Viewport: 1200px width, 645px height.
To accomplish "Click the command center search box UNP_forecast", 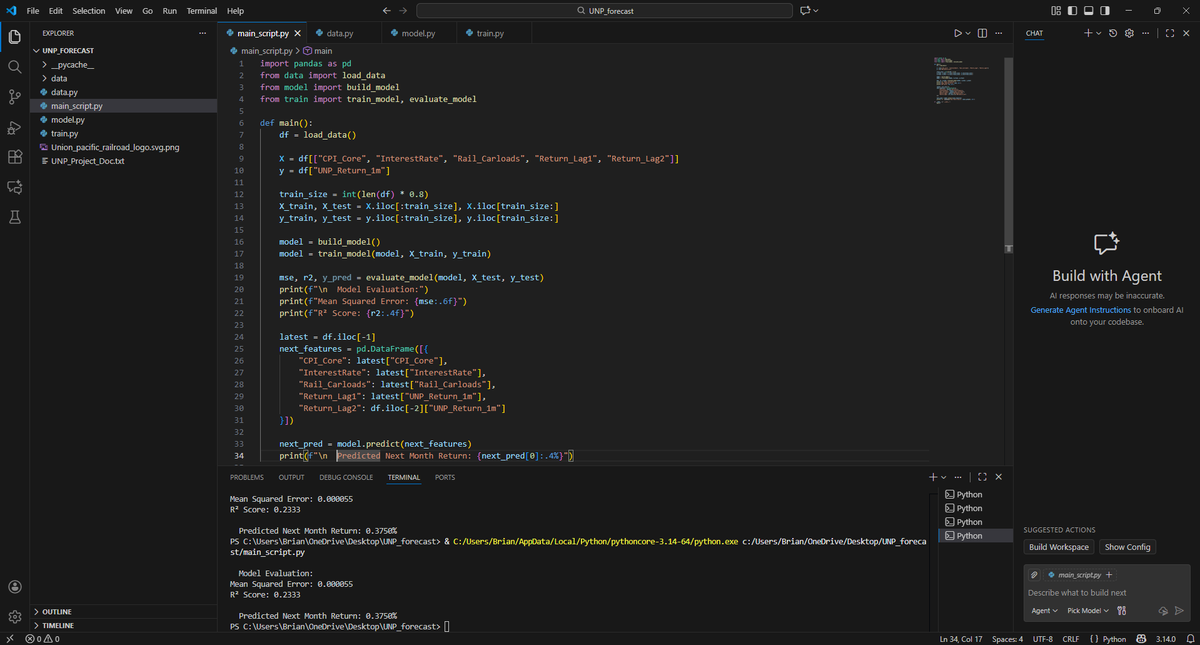I will (606, 10).
